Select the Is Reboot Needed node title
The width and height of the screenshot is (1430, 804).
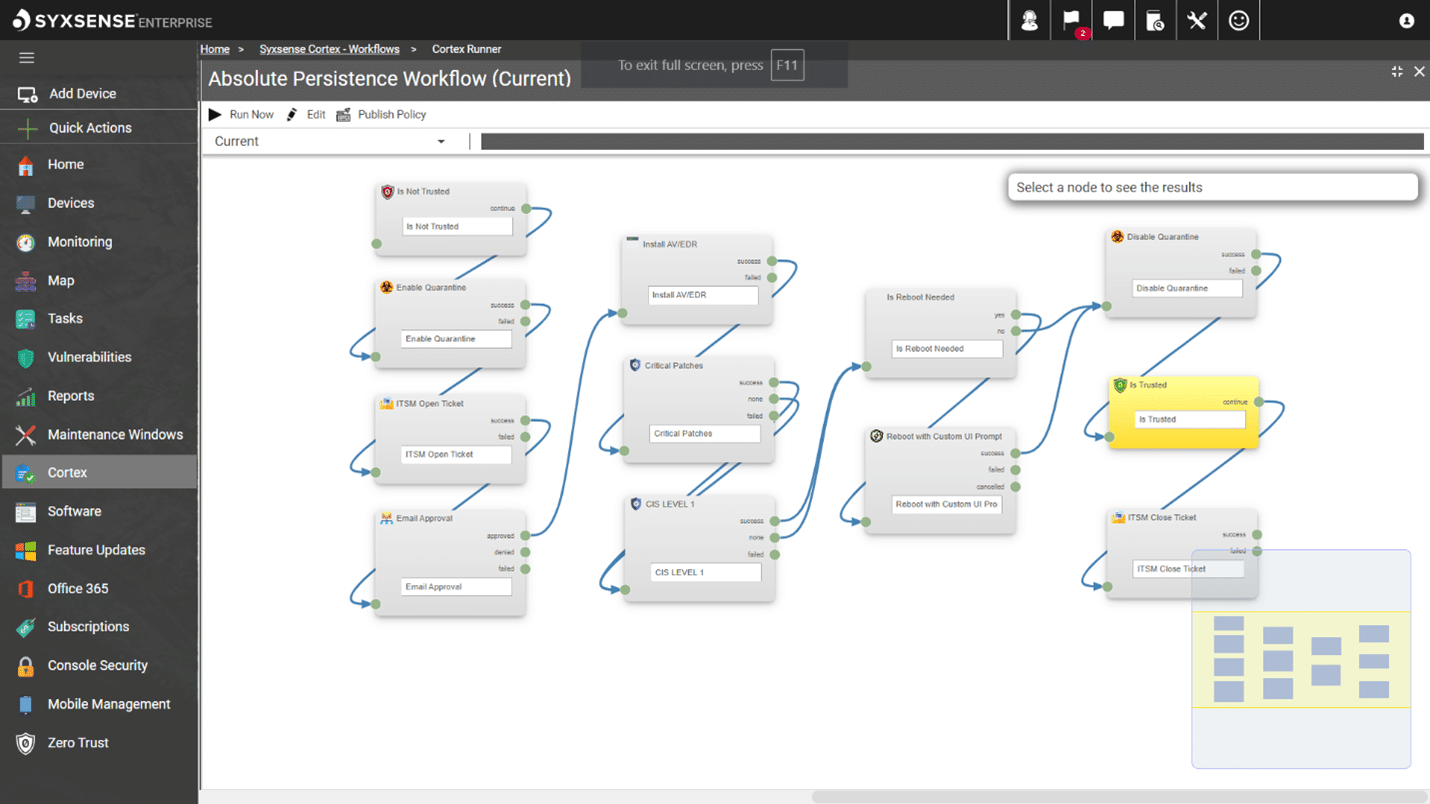[920, 297]
